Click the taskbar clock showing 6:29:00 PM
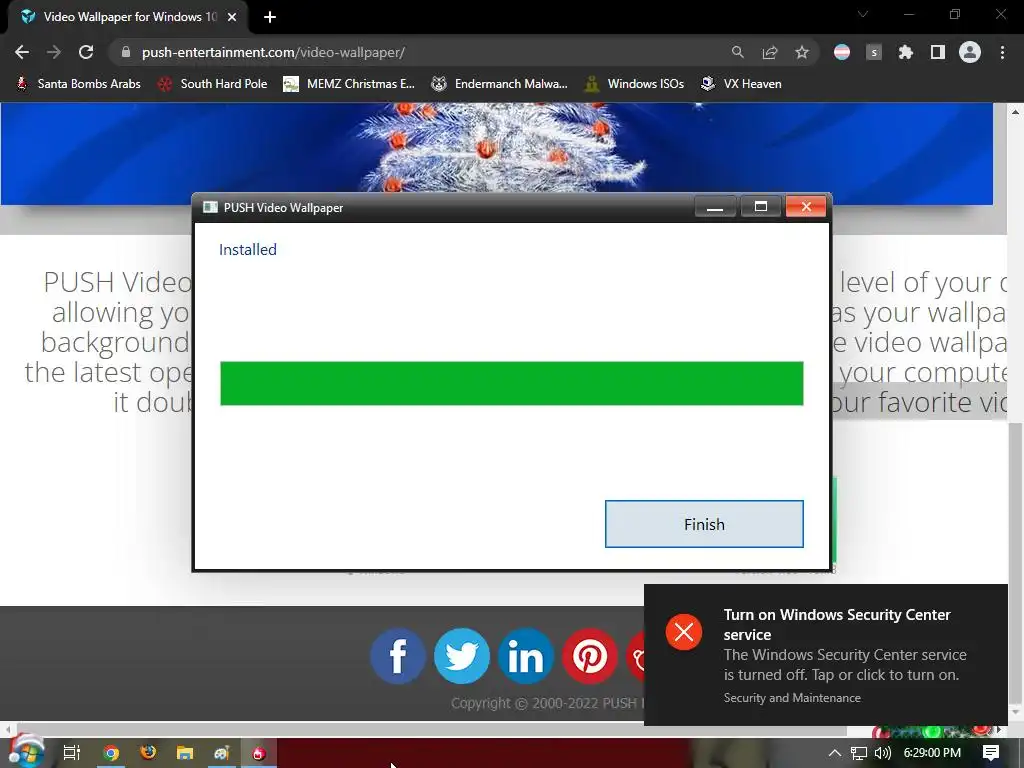The width and height of the screenshot is (1024, 768). (x=932, y=753)
